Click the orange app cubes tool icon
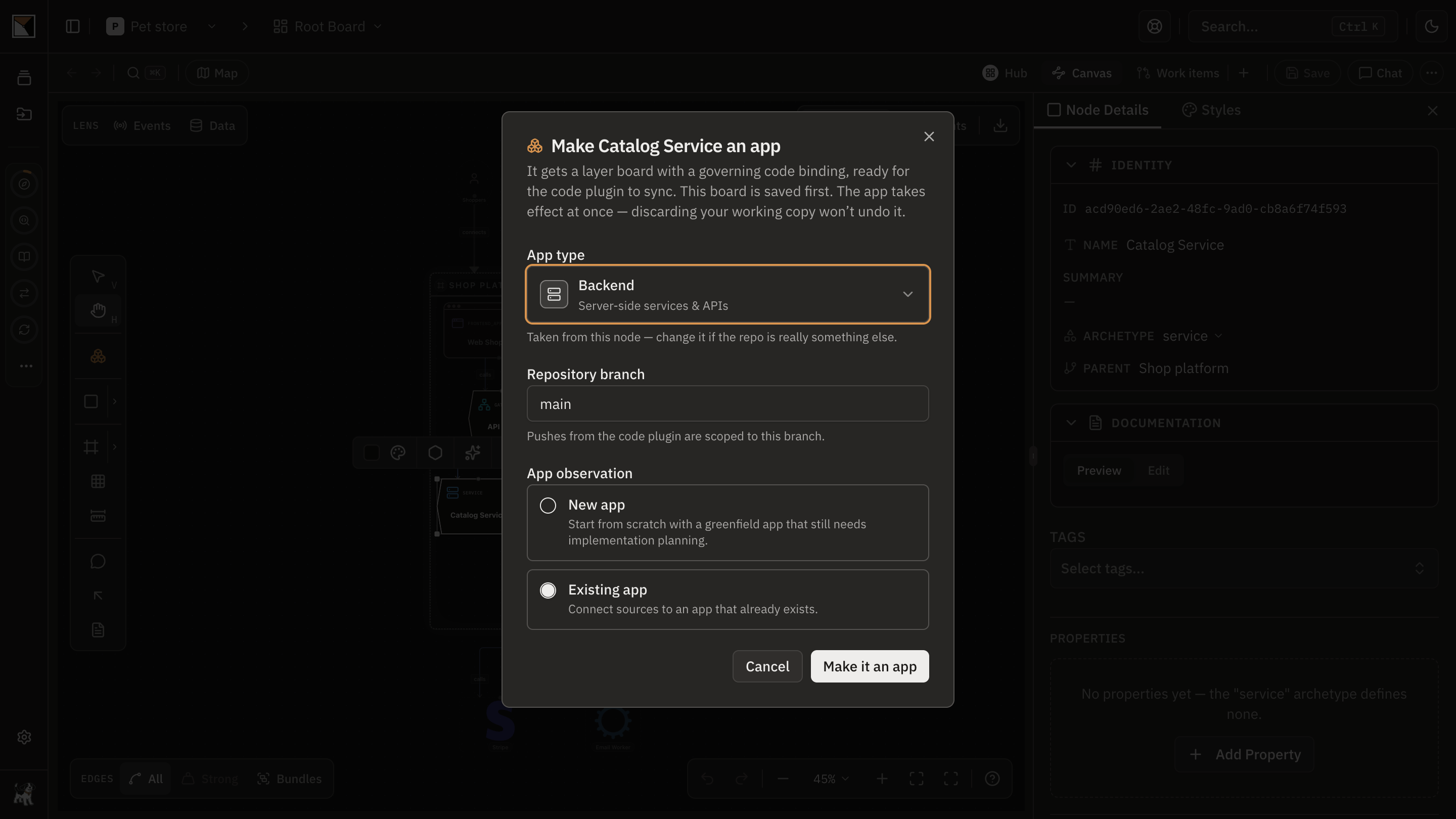This screenshot has width=1456, height=819. [98, 356]
